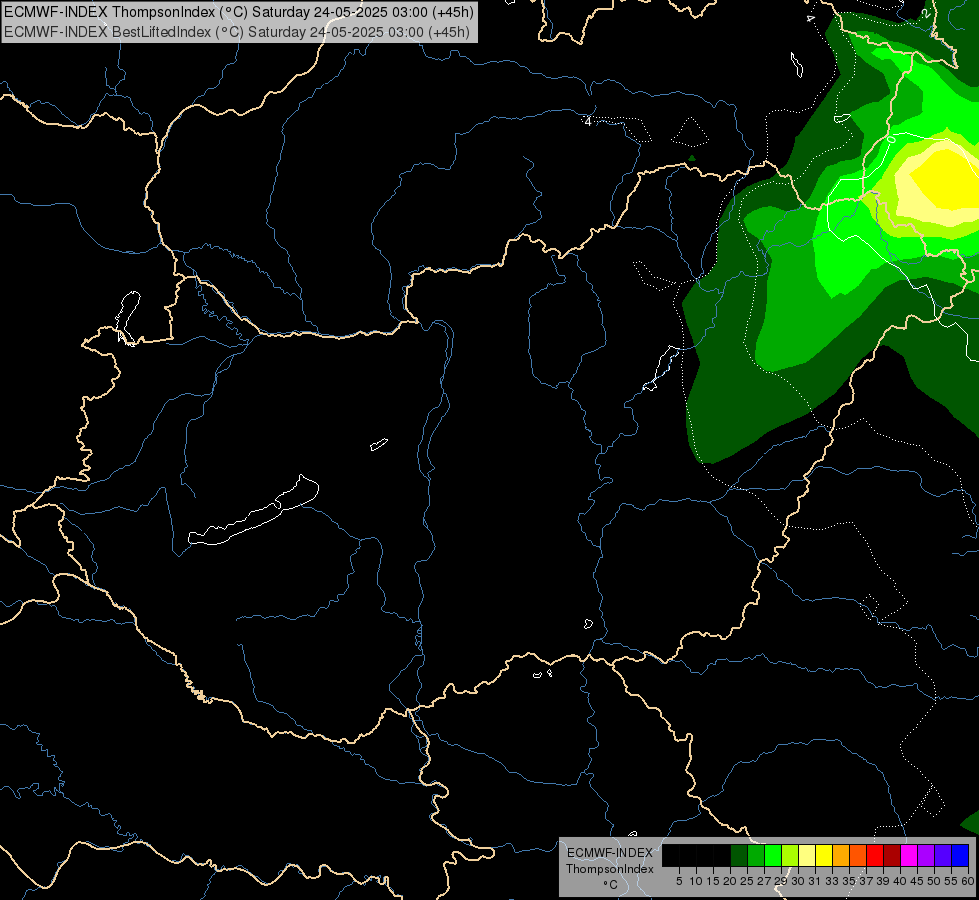The height and width of the screenshot is (900, 979).
Task: Click the violet 50-55 legend swatch
Action: [943, 855]
